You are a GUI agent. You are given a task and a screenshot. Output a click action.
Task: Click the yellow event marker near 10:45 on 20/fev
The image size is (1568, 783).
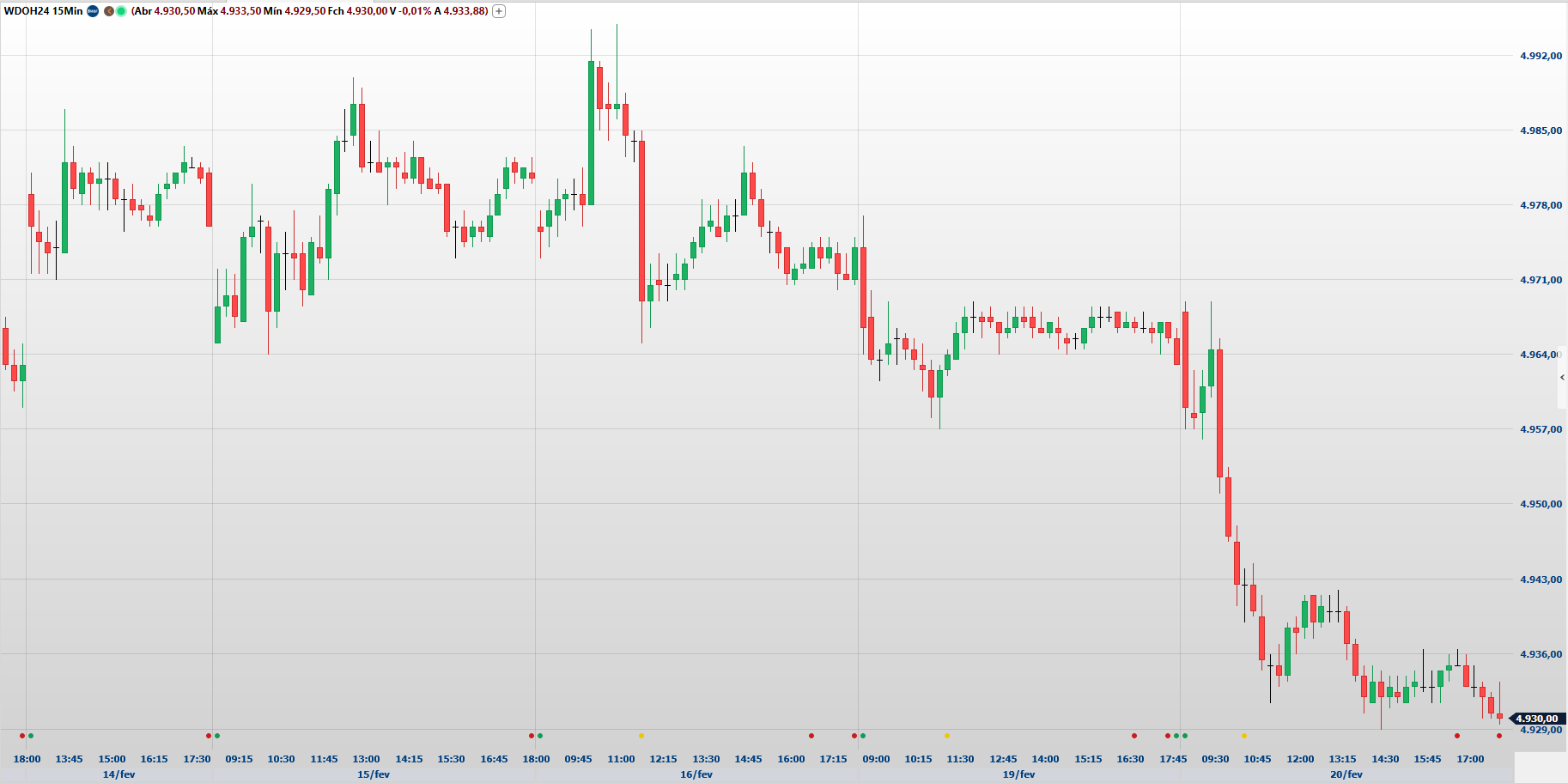tap(1244, 736)
